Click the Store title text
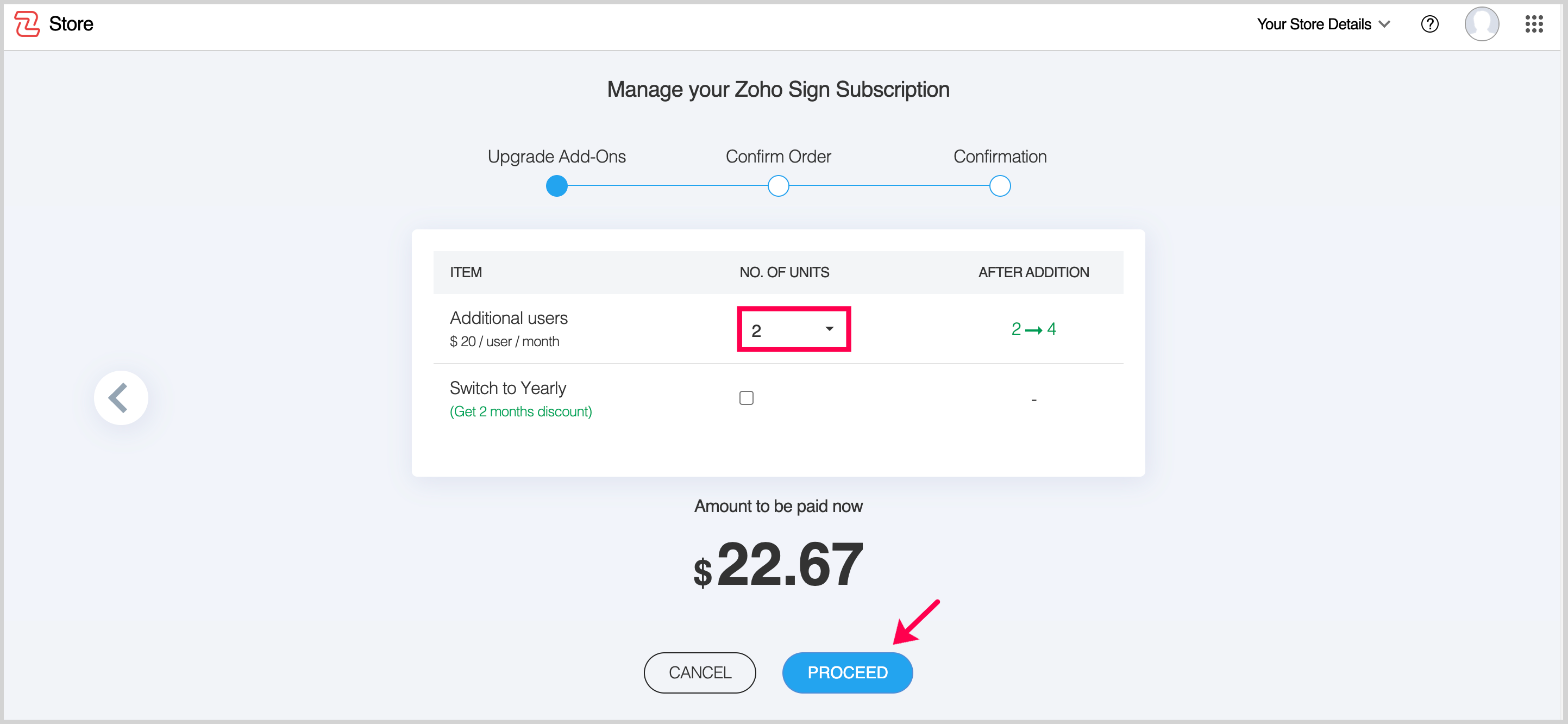The height and width of the screenshot is (724, 1568). [71, 24]
